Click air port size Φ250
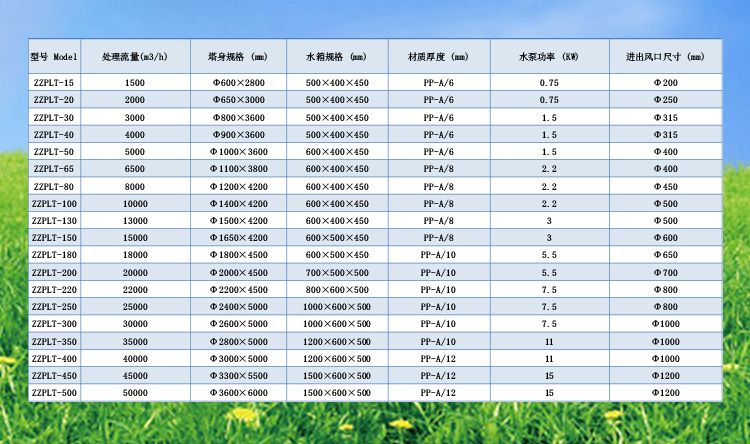750x444 pixels. point(666,100)
